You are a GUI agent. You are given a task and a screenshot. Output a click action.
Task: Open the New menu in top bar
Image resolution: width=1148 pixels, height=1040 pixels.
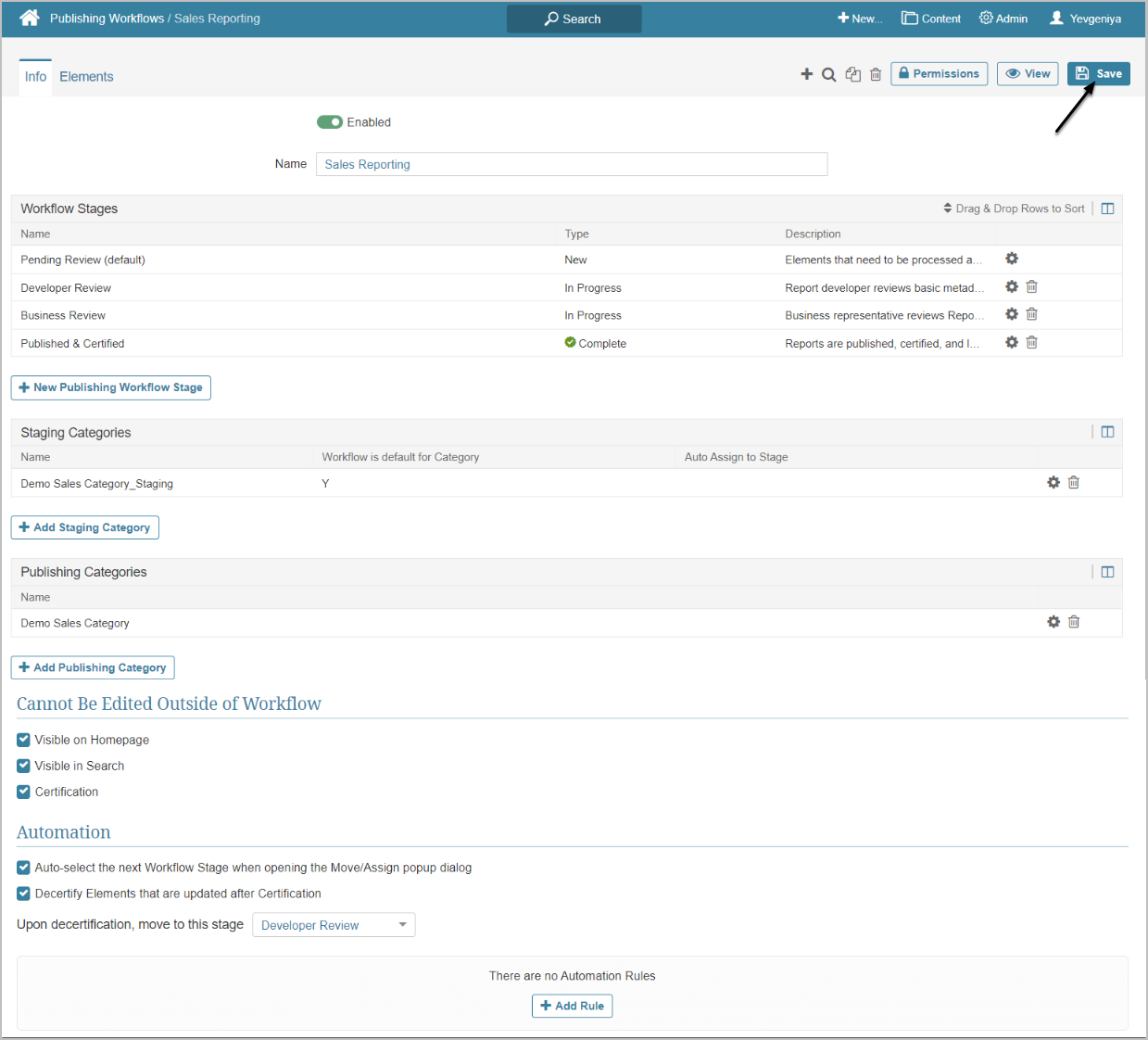coord(859,19)
